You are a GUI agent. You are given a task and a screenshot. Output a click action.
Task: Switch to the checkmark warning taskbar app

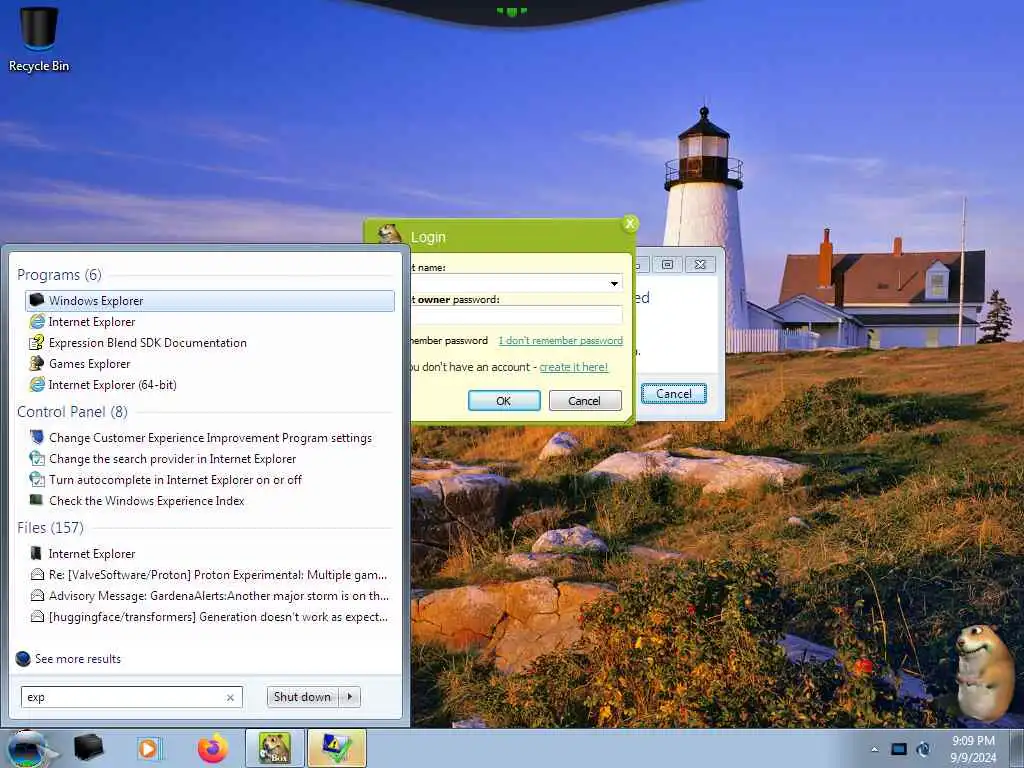337,748
